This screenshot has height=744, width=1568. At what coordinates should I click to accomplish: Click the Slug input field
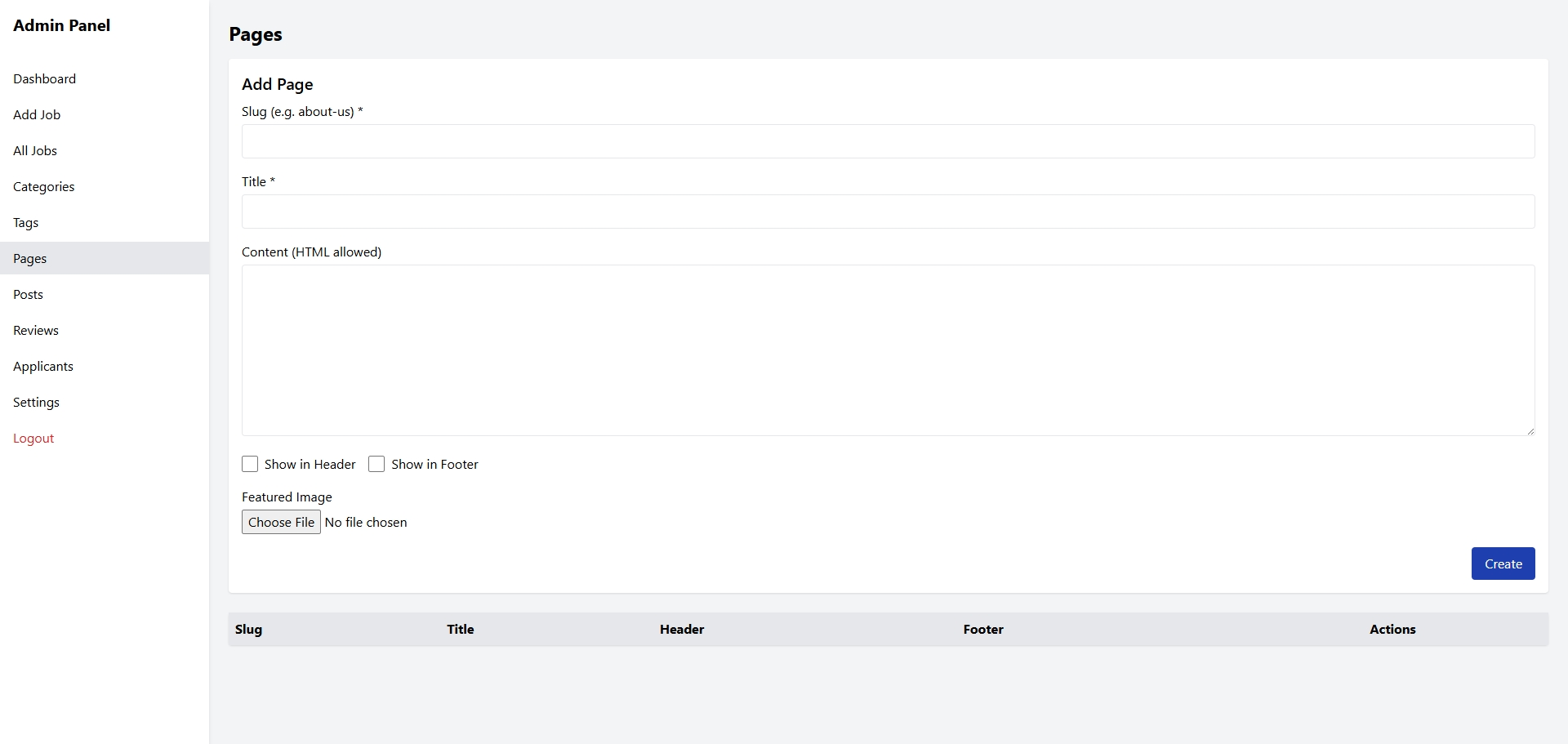(x=888, y=141)
